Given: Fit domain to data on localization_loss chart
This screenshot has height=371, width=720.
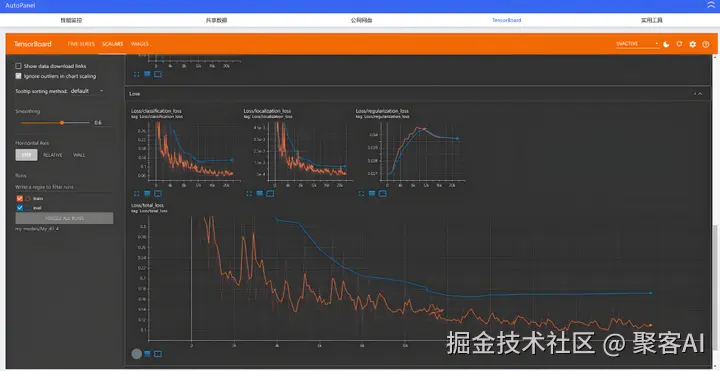Looking at the screenshot, I should pos(270,193).
